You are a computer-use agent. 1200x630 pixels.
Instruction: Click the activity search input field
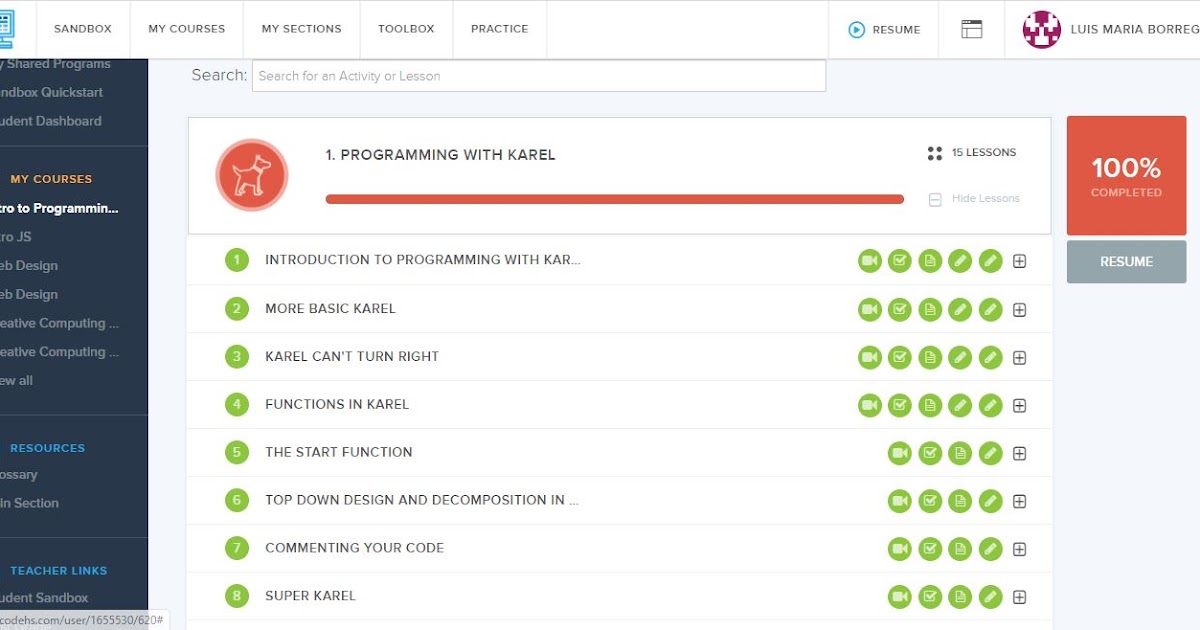click(540, 75)
